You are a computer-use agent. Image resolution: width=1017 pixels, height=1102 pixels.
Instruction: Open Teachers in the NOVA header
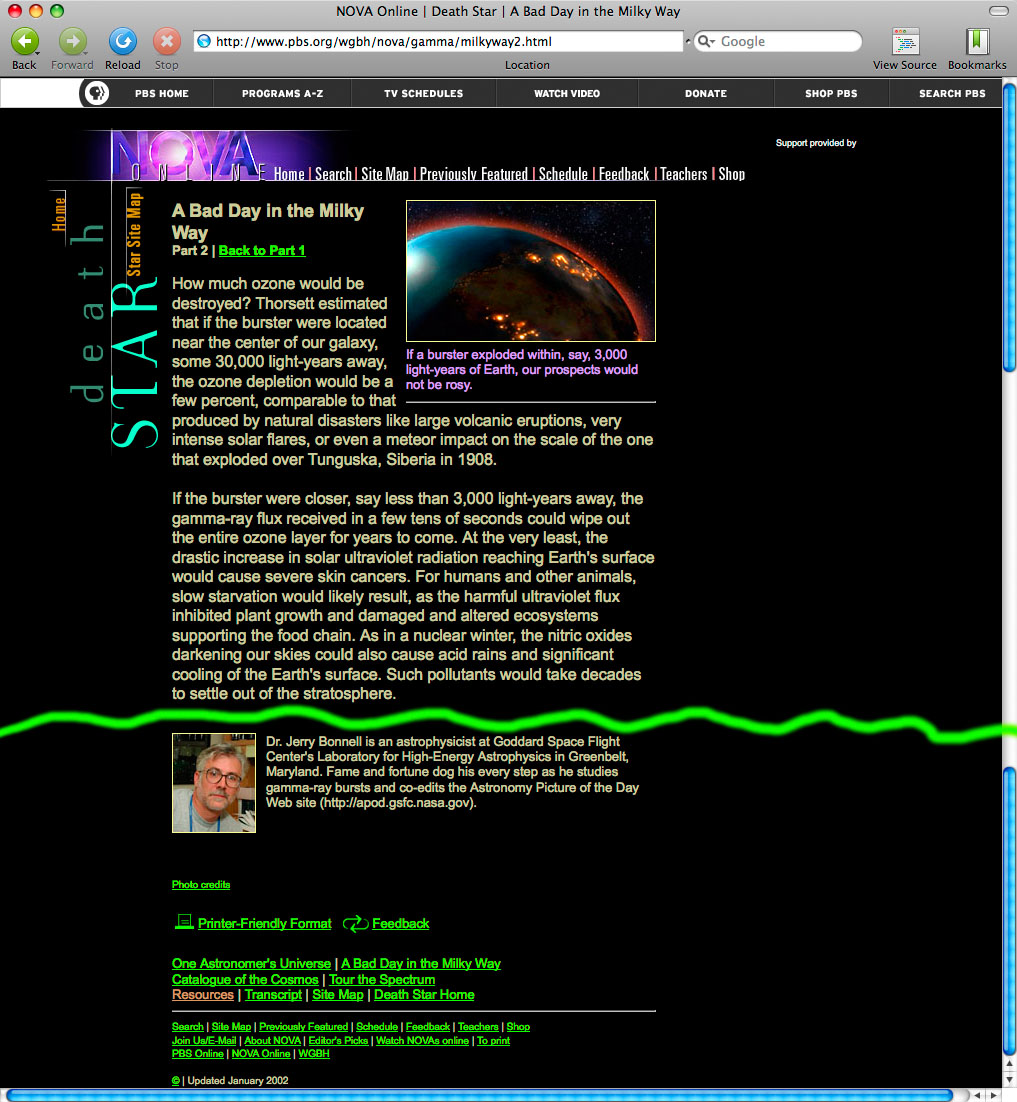683,174
